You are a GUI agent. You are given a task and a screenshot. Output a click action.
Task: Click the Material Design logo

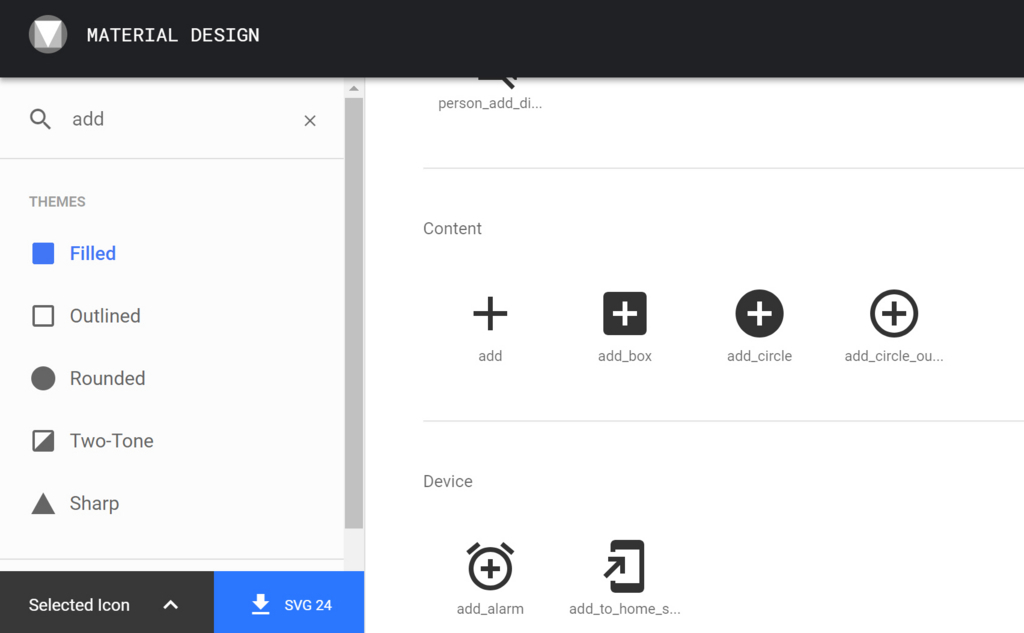[48, 34]
